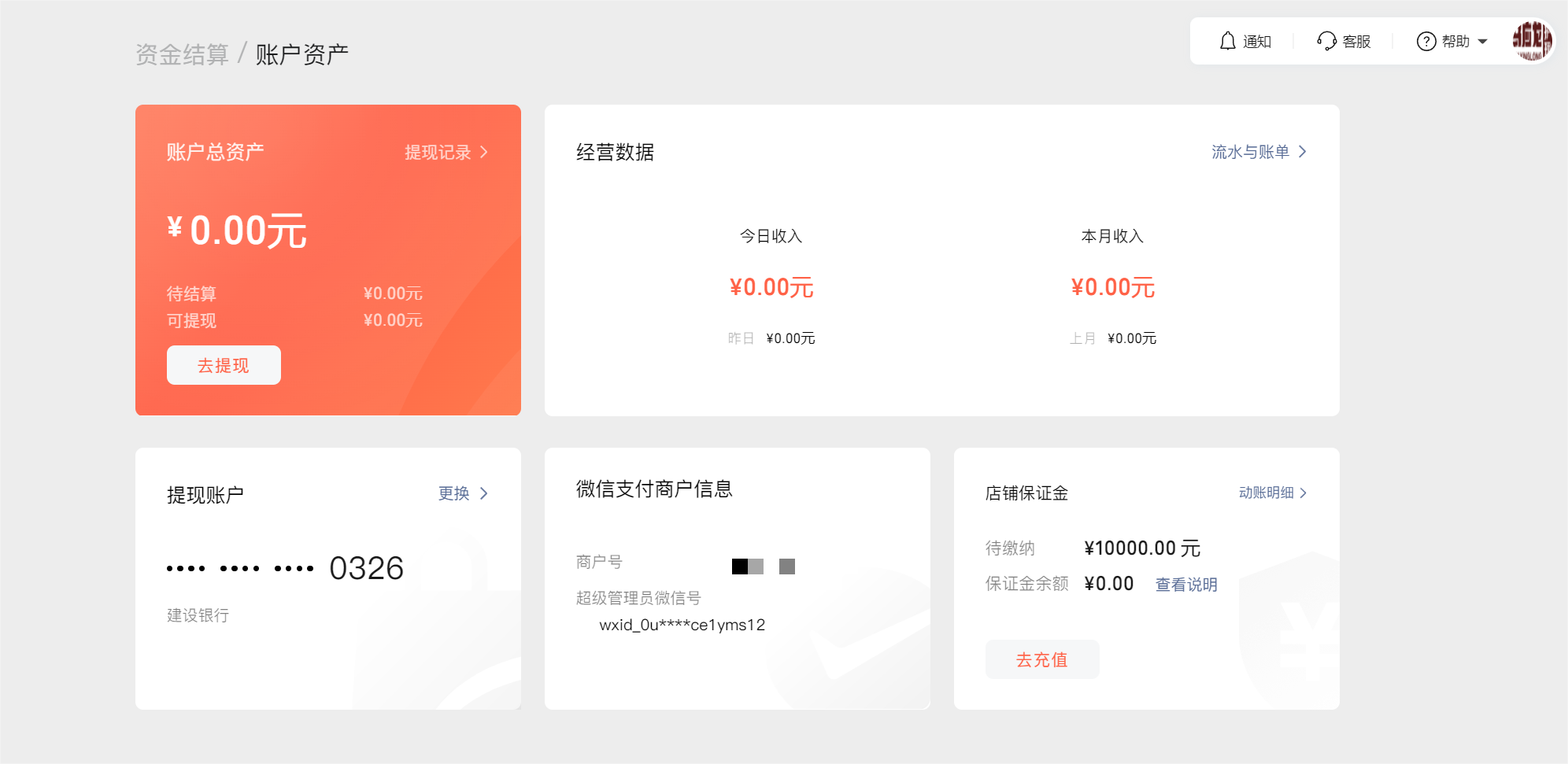Image resolution: width=1568 pixels, height=764 pixels.
Task: Click the customer service headset icon
Action: (x=1326, y=41)
